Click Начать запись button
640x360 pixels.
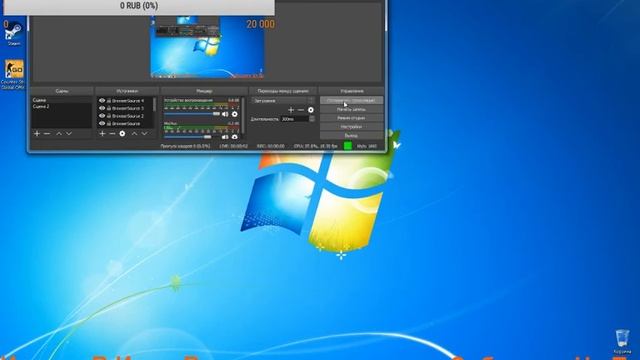[x=351, y=109]
